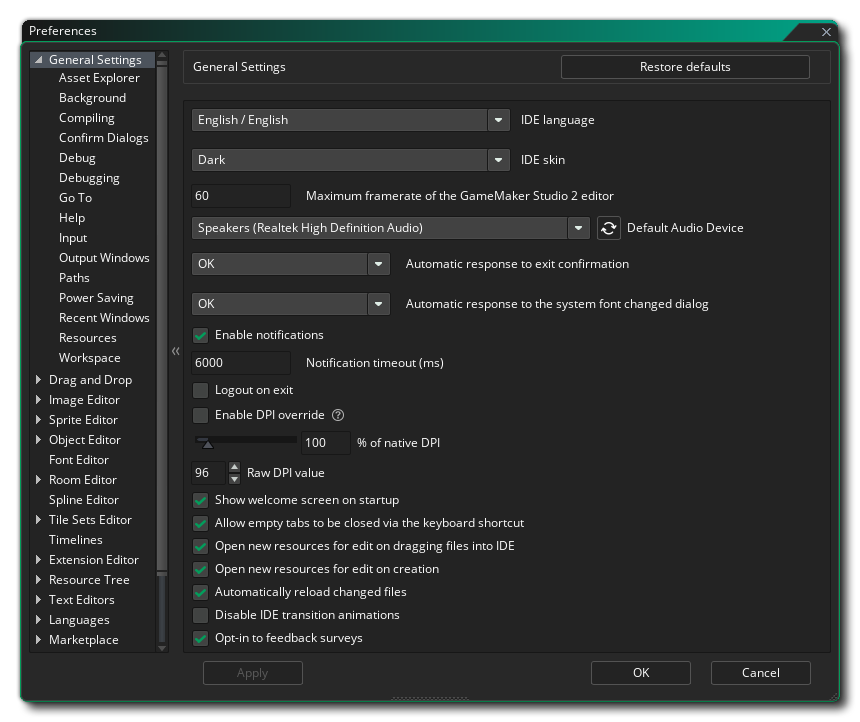This screenshot has width=860, height=722.
Task: Click the DPI override help icon
Action: coord(338,415)
